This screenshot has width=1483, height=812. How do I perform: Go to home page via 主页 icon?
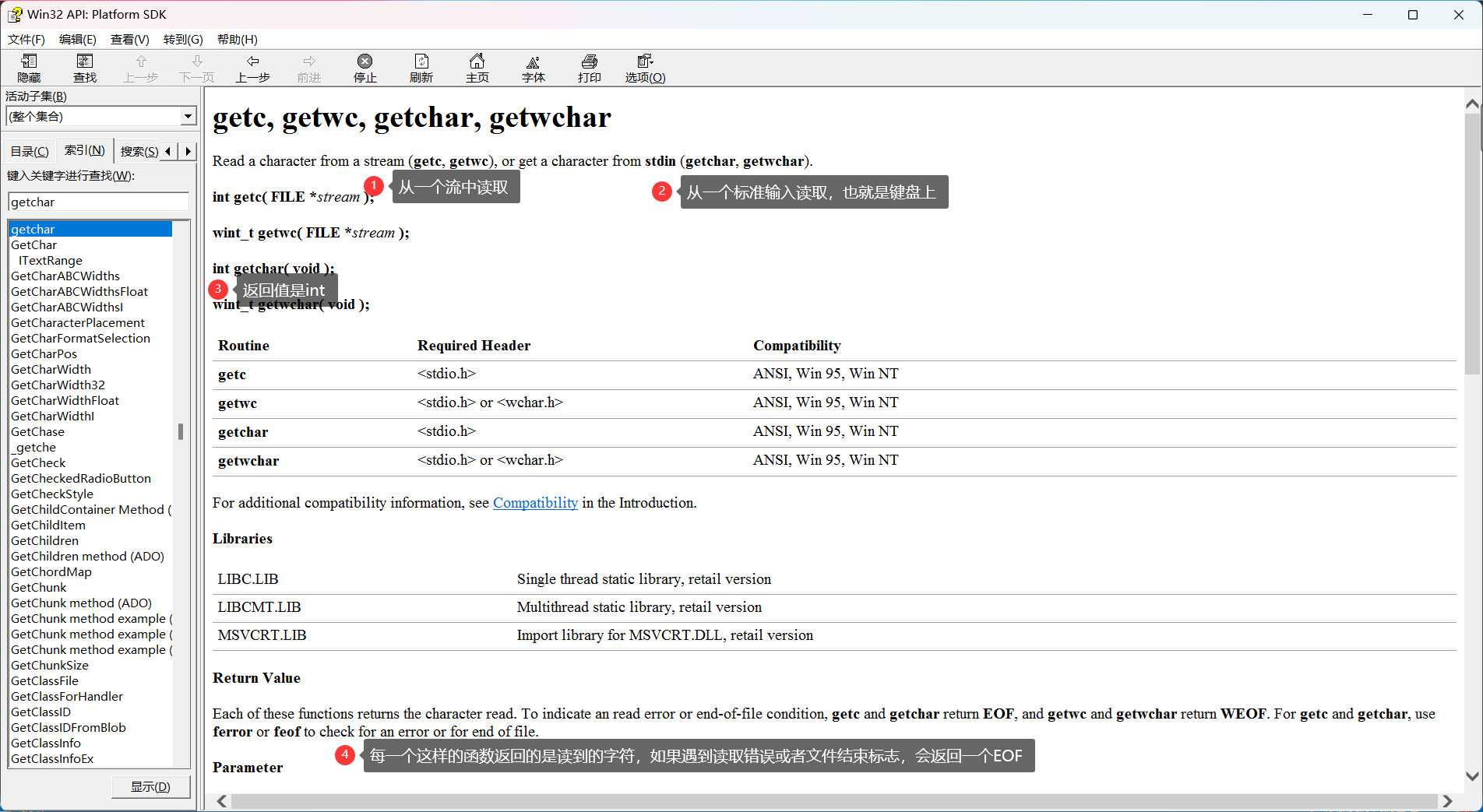pyautogui.click(x=477, y=68)
